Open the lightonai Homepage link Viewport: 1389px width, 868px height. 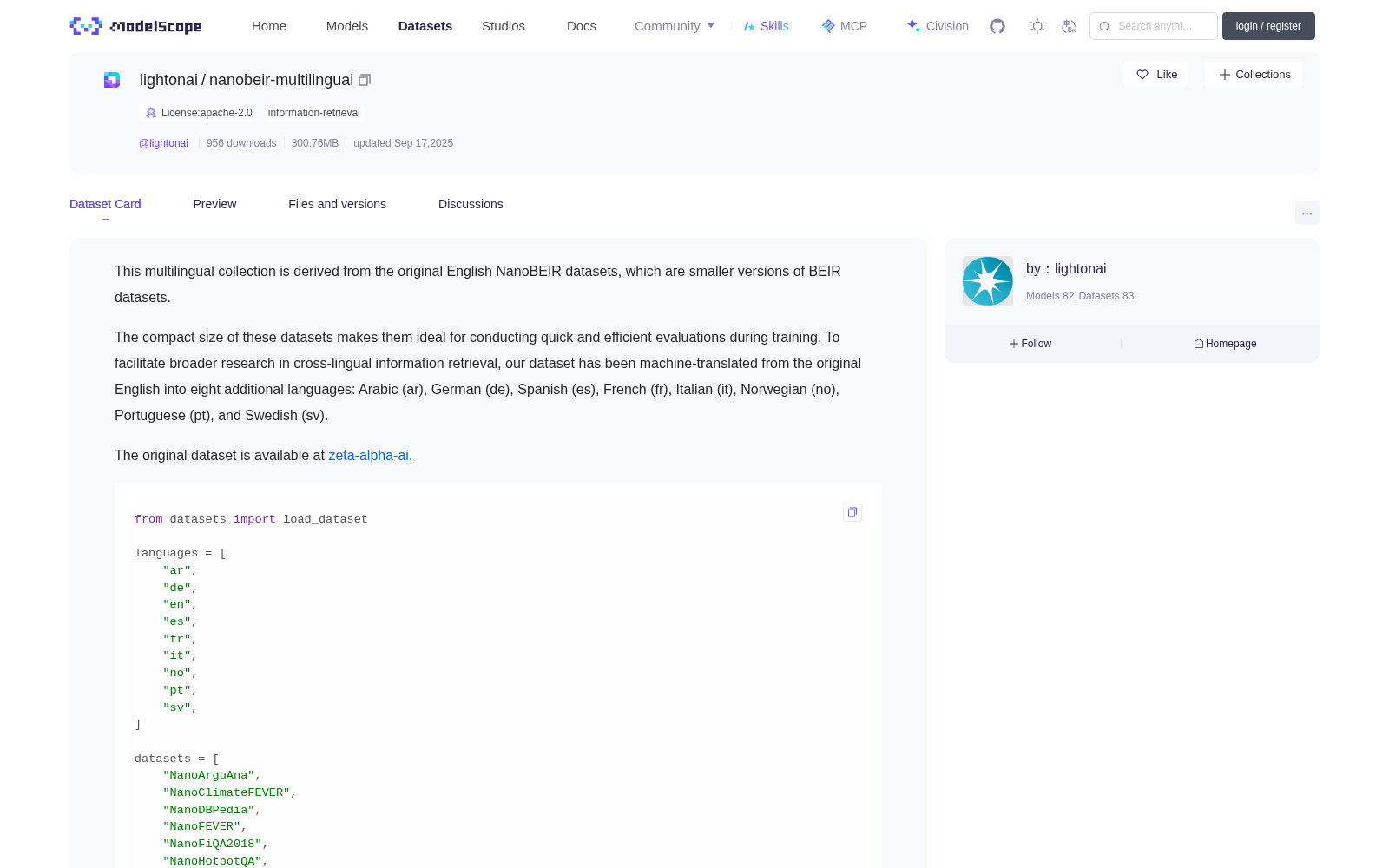(1225, 344)
